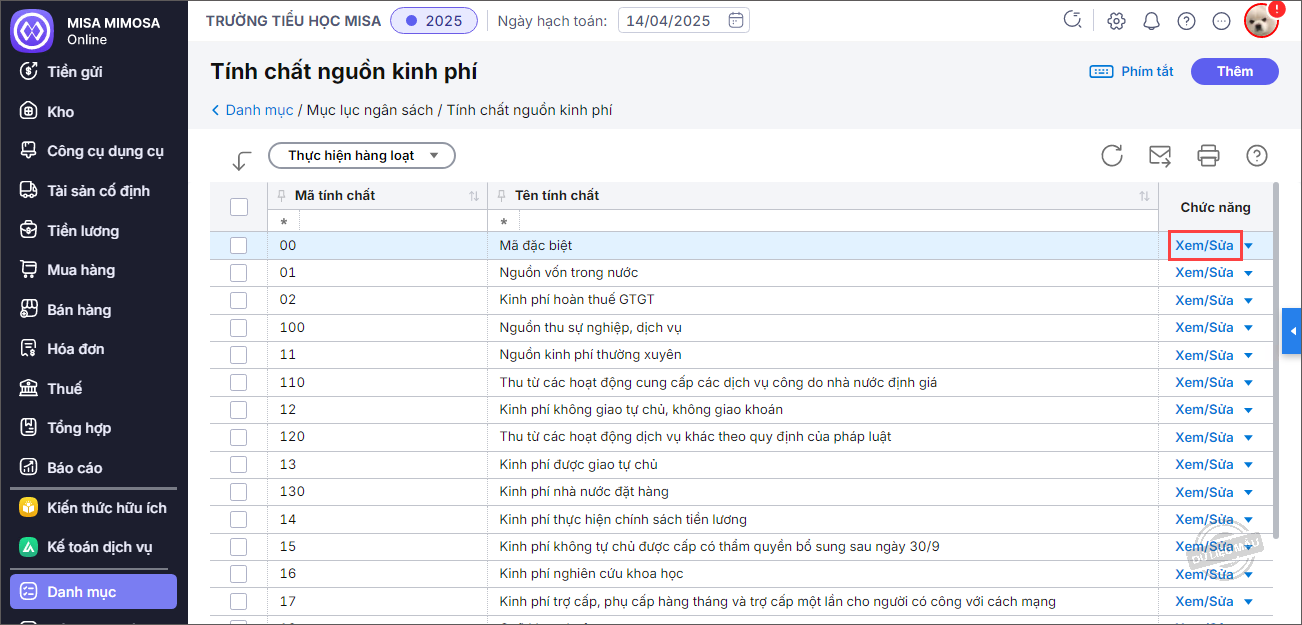The height and width of the screenshot is (625, 1302).
Task: Click the MISA Mimosa logo icon
Action: [x=31, y=30]
